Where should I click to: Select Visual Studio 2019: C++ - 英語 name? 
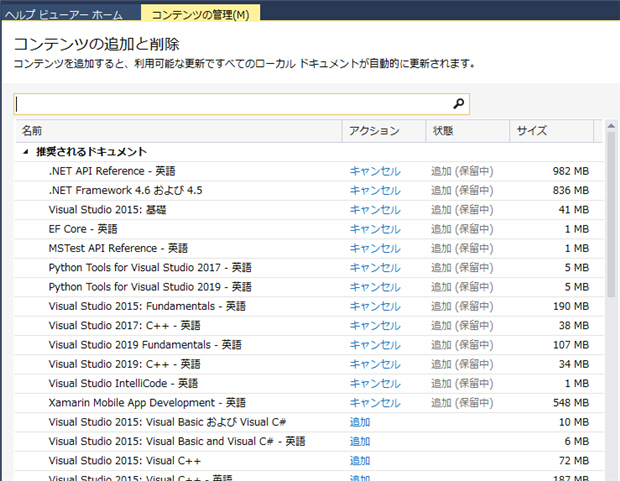(x=125, y=364)
